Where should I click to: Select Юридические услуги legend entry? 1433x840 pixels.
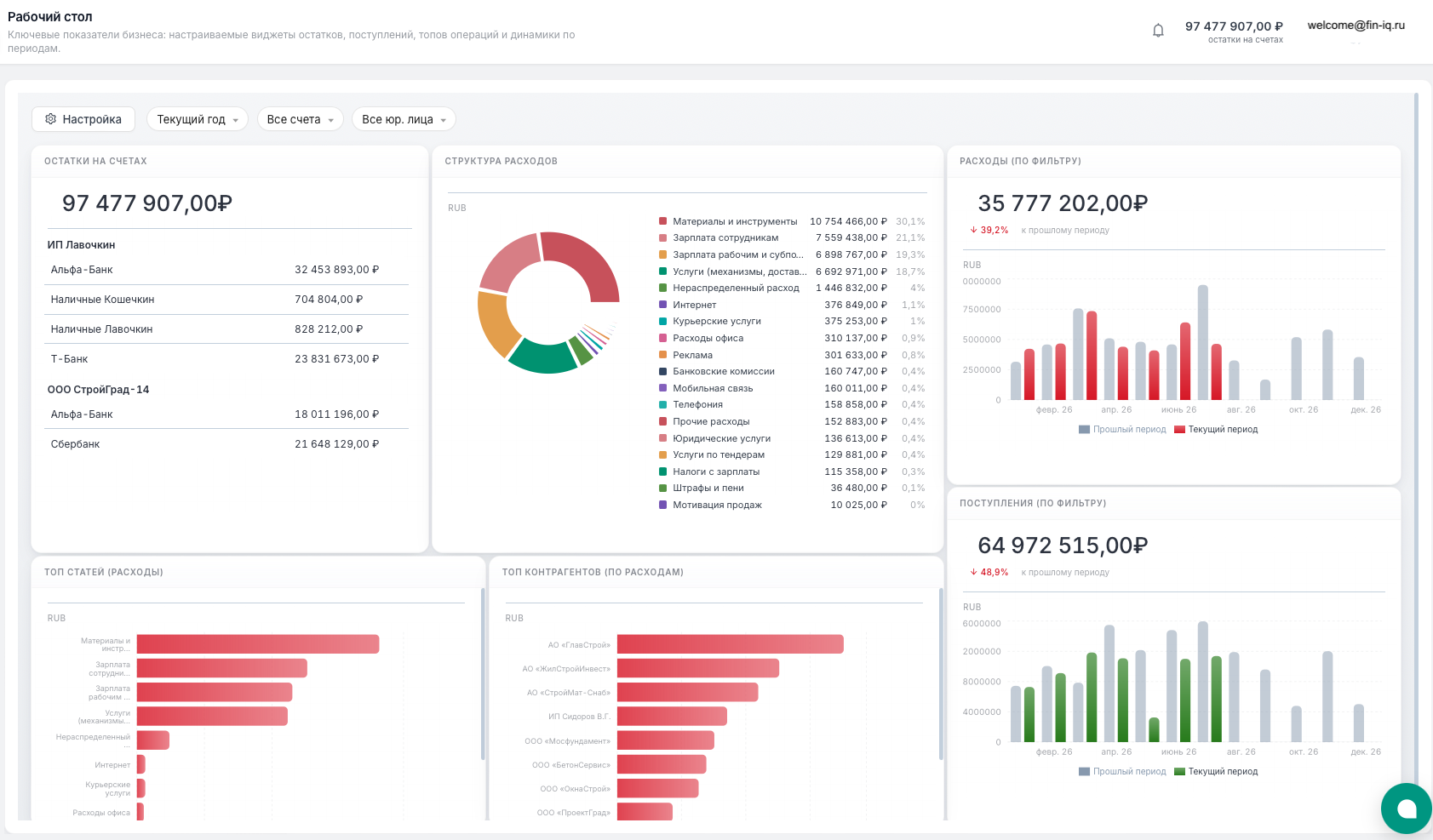coord(792,438)
